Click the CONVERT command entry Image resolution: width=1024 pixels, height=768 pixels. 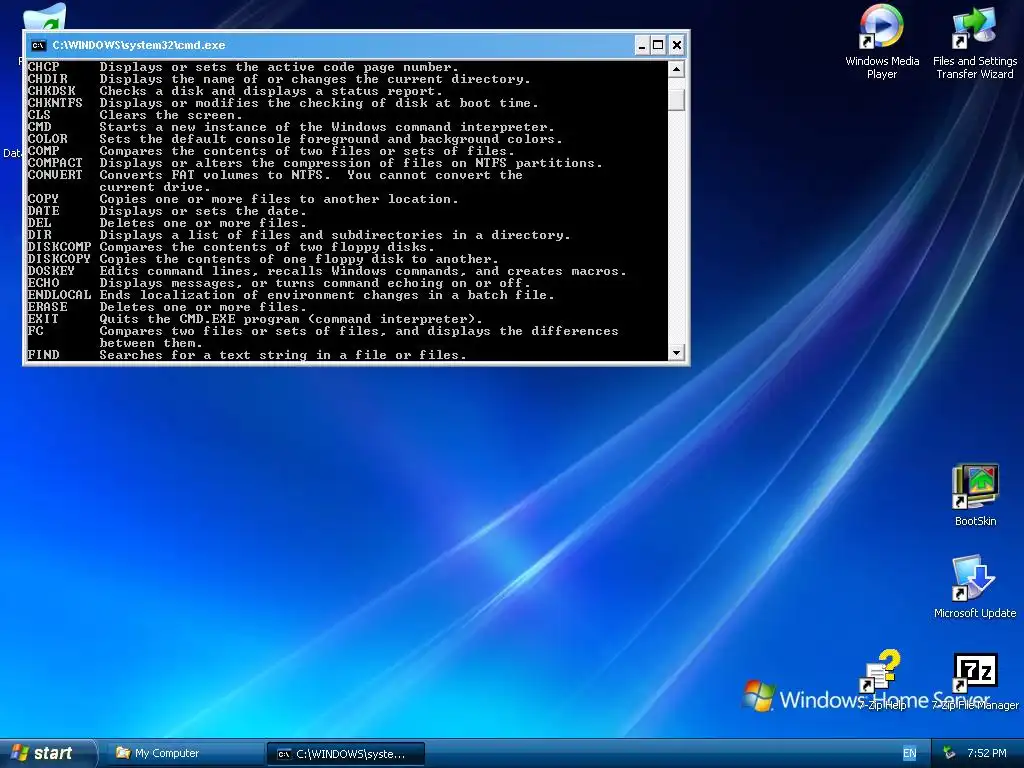[275, 181]
